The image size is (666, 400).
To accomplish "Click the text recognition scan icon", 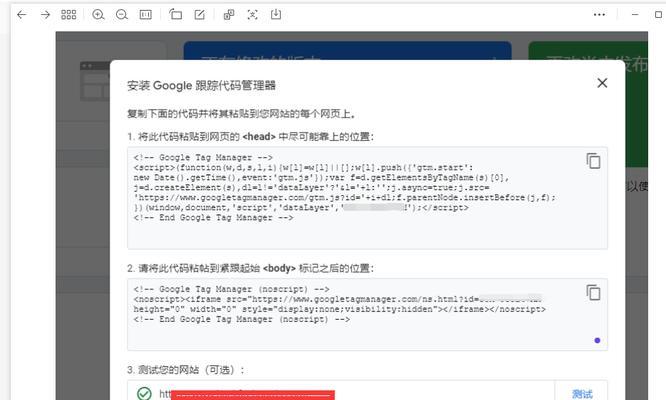I will (x=252, y=15).
